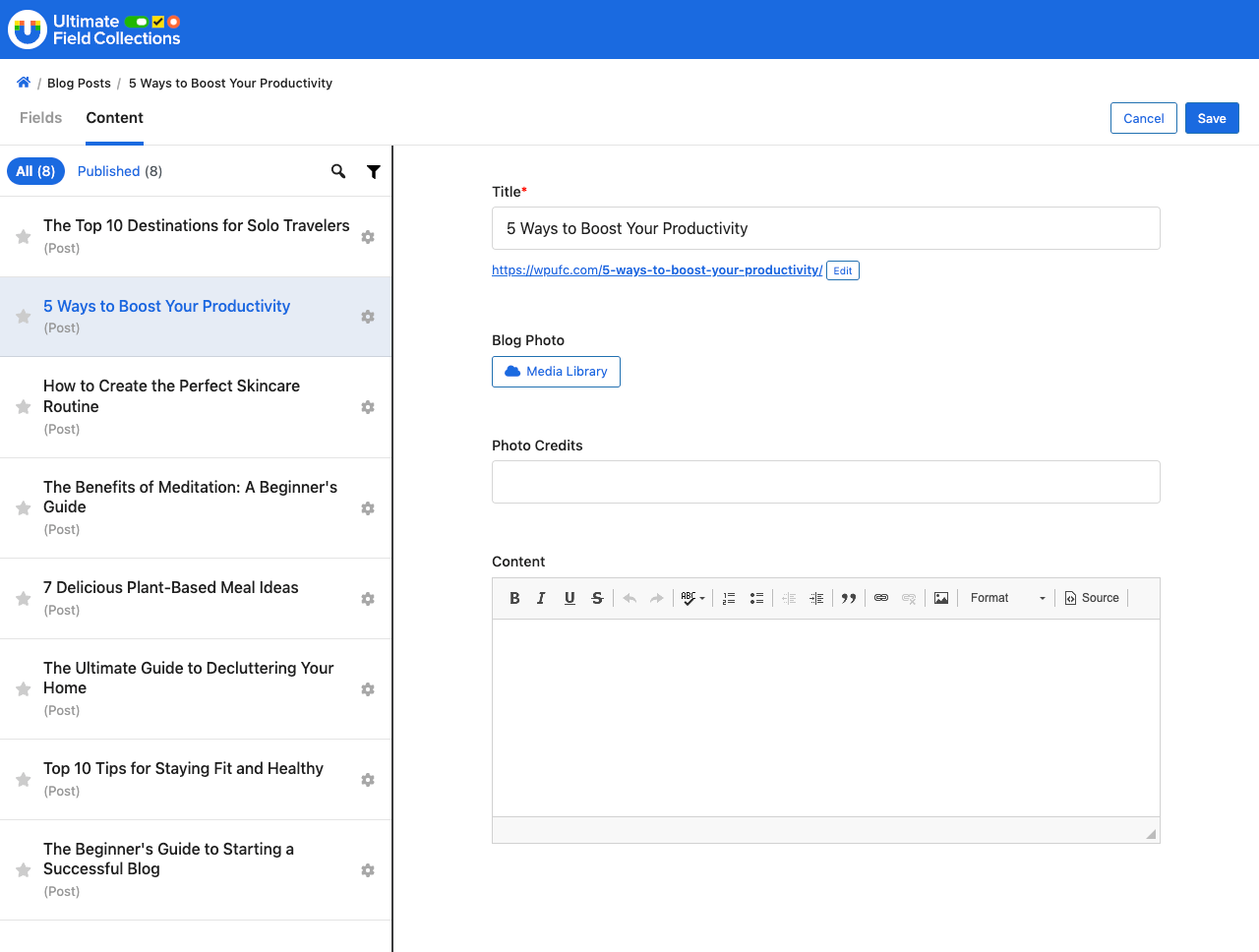
Task: Open The Top 10 Destinations post
Action: [x=197, y=226]
